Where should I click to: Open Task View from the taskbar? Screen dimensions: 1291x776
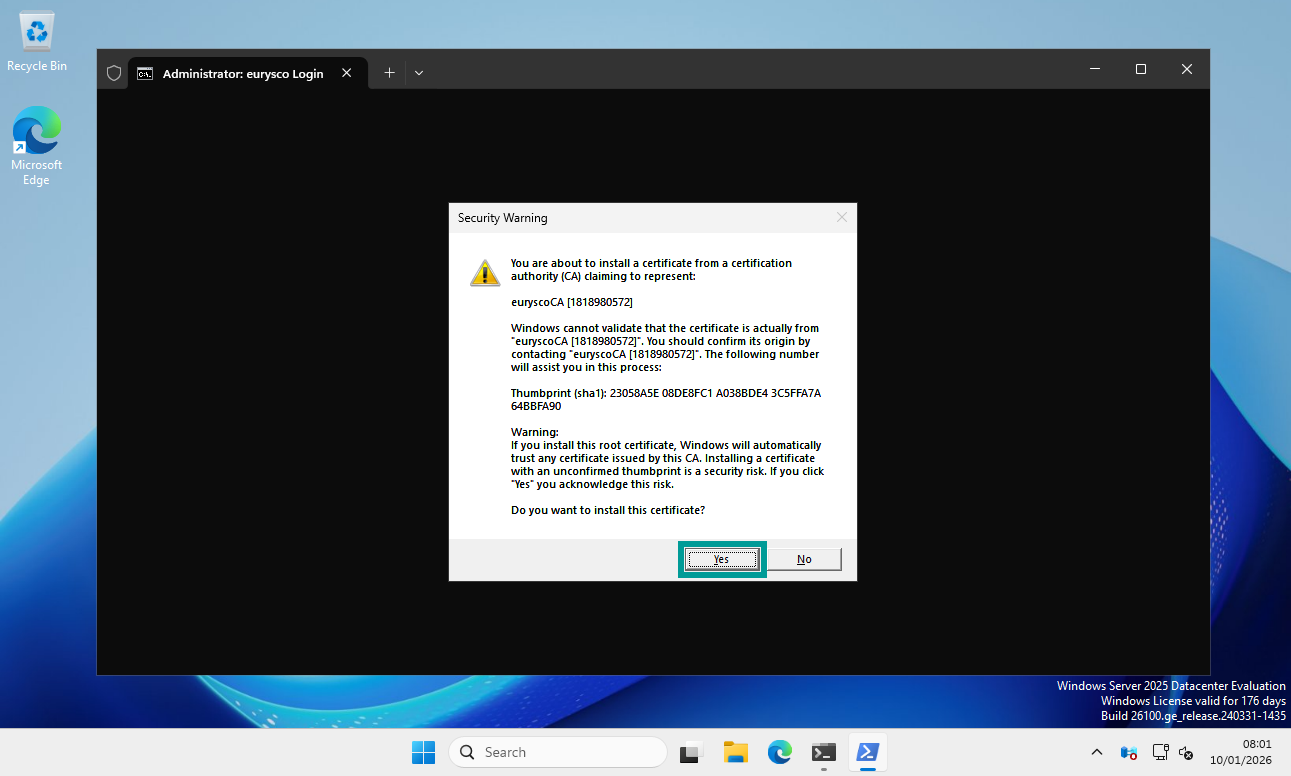pos(690,752)
